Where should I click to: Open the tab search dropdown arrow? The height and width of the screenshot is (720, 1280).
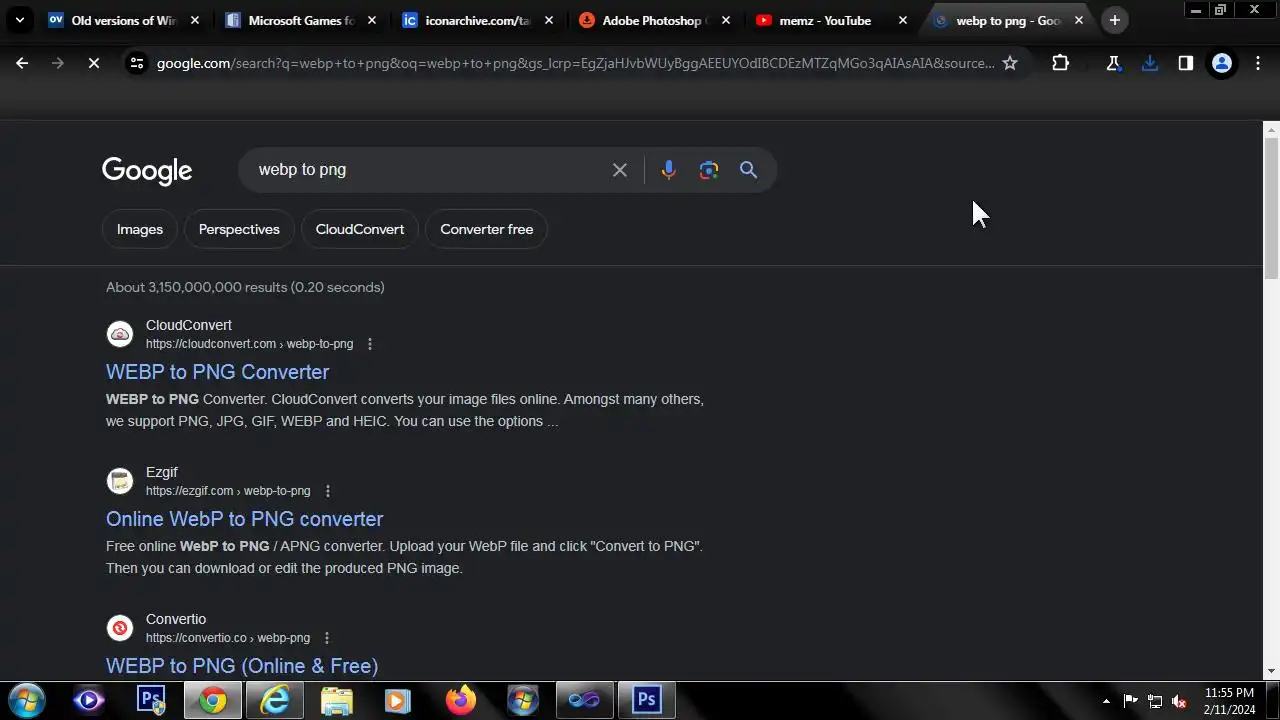pos(19,20)
